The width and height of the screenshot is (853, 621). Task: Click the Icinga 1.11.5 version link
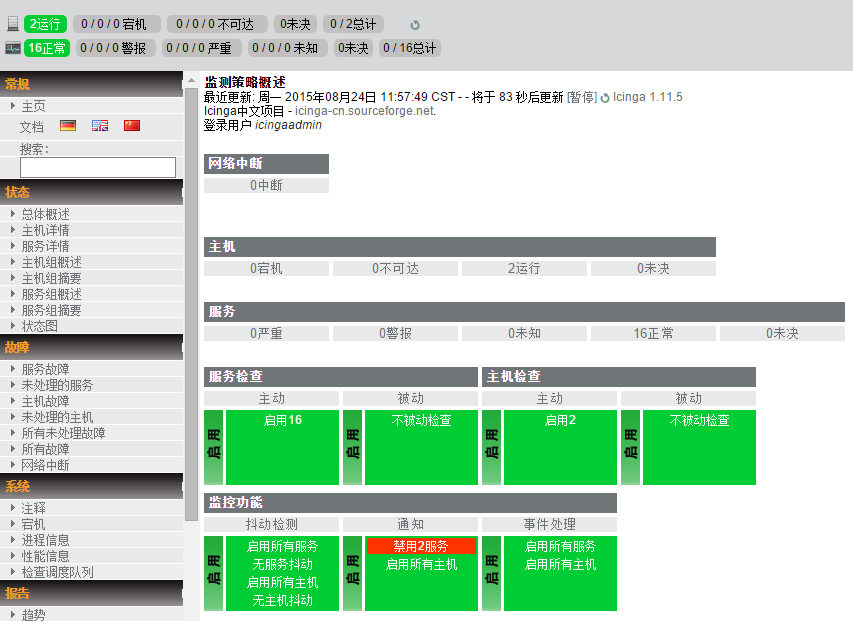coord(647,97)
